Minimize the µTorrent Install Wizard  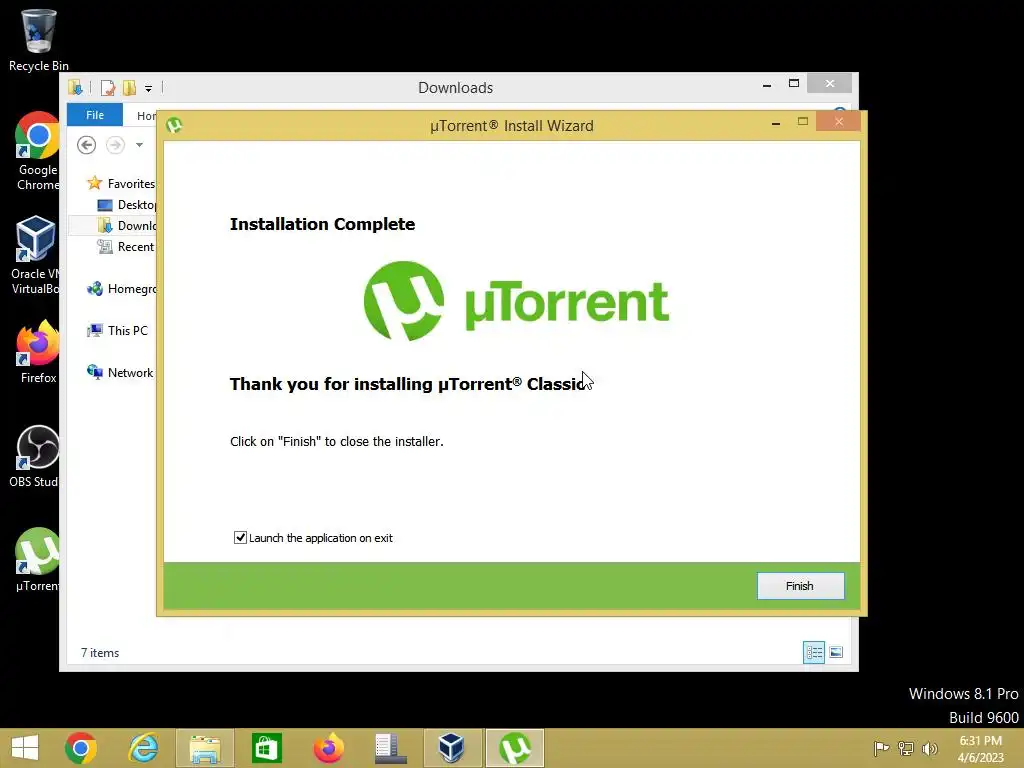coord(775,122)
